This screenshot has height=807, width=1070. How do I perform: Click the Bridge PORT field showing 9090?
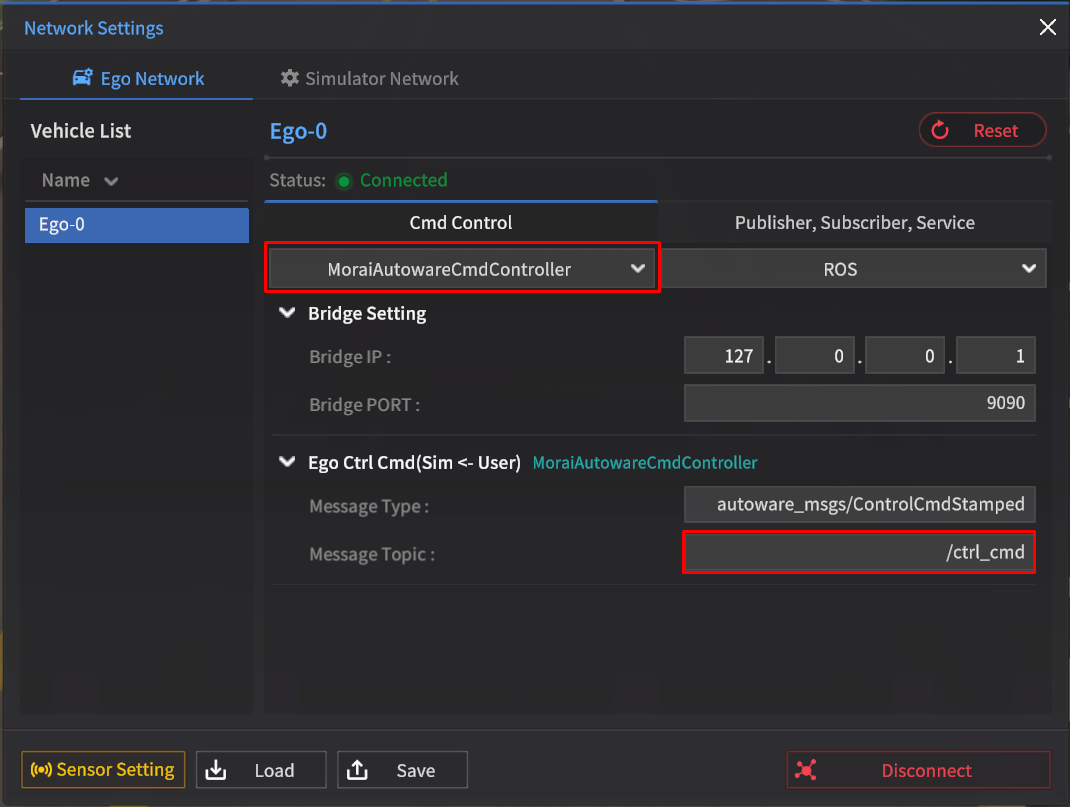click(x=859, y=404)
